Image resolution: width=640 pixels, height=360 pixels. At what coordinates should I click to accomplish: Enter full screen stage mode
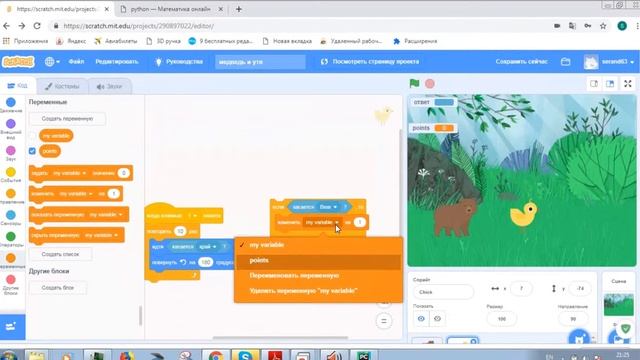[628, 84]
